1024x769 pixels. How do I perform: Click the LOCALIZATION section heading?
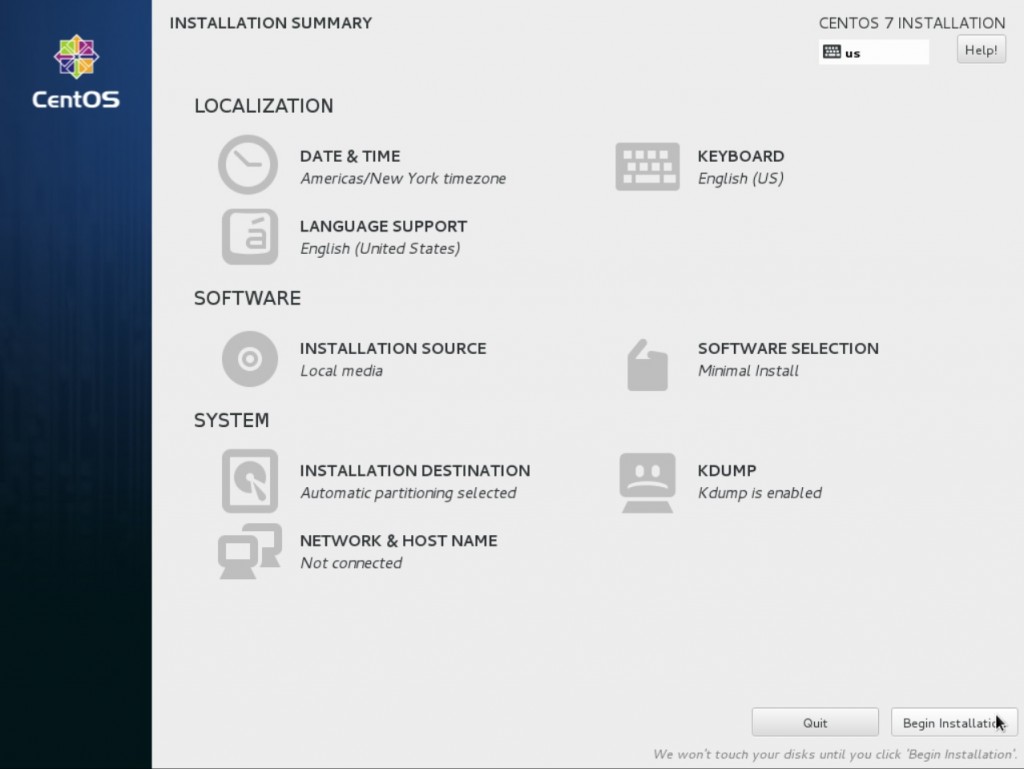click(264, 106)
